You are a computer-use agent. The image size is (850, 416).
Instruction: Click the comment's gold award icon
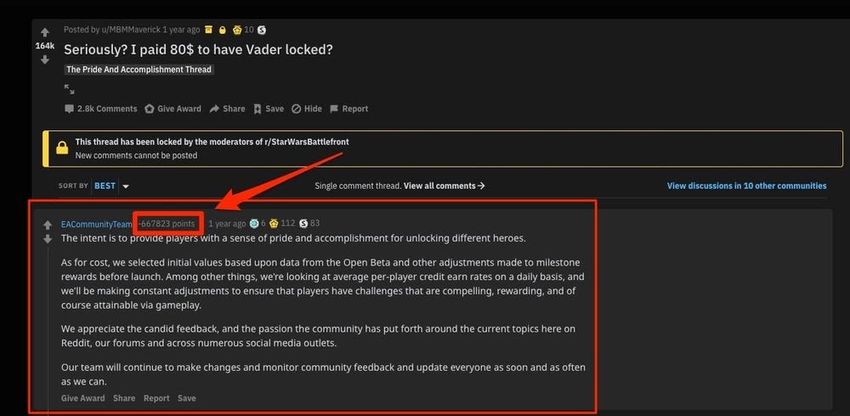click(274, 223)
